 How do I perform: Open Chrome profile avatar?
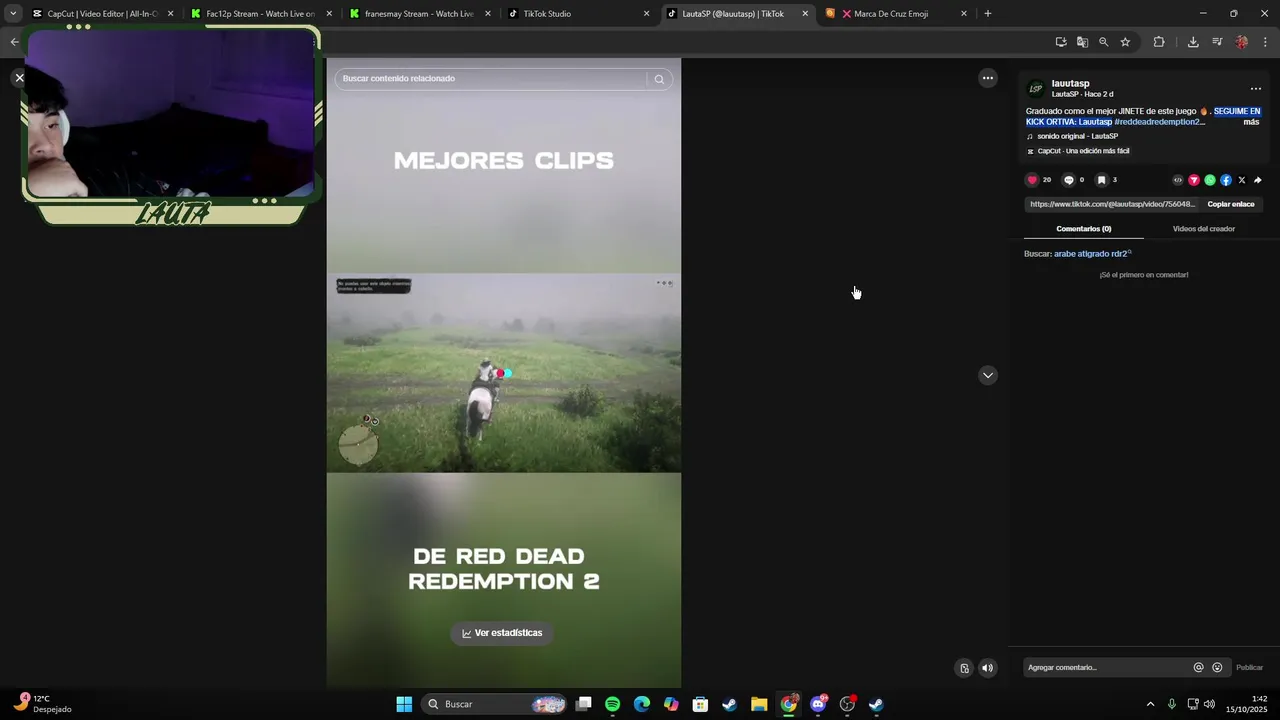[x=1242, y=42]
